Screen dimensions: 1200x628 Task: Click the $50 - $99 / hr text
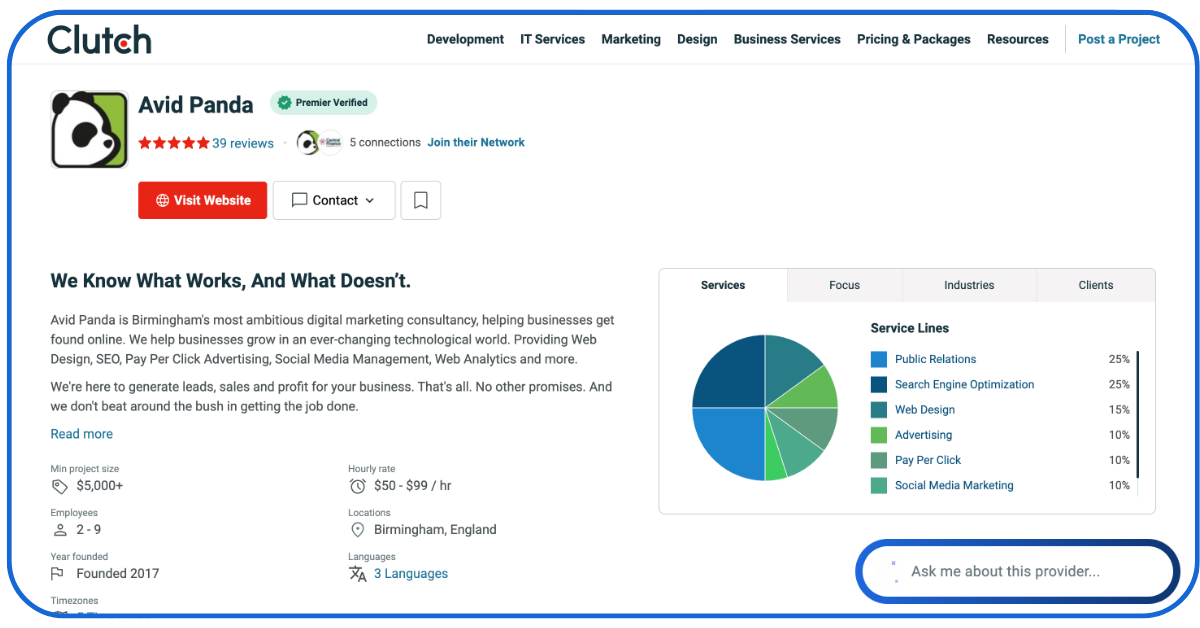413,486
